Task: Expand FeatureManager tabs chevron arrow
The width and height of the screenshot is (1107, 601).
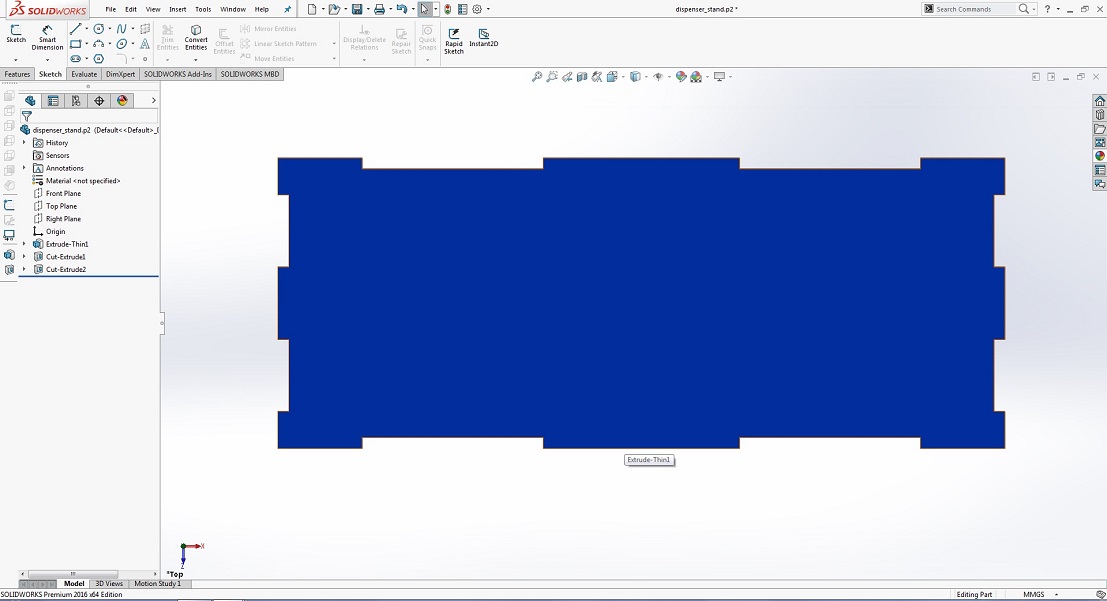Action: click(153, 101)
